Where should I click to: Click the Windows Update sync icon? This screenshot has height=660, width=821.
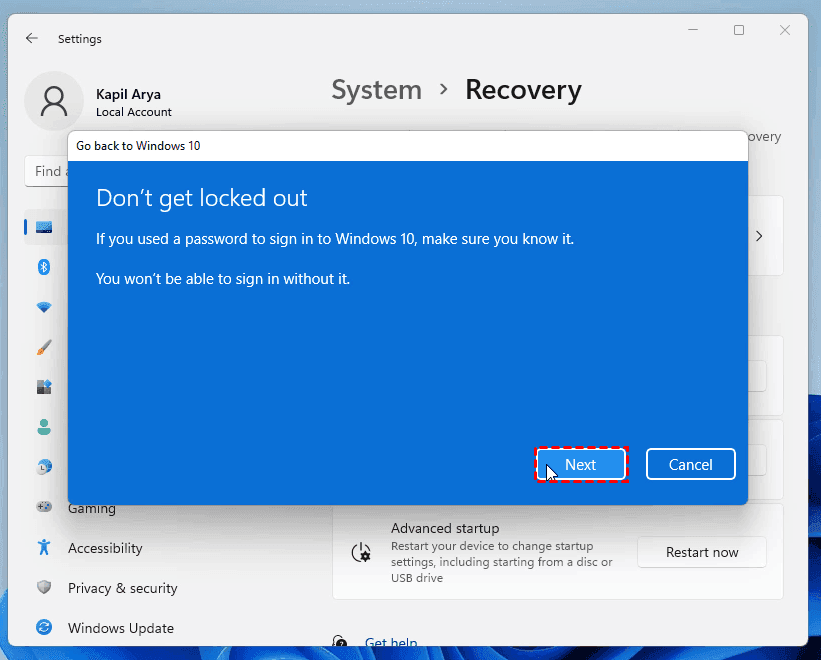click(x=44, y=627)
